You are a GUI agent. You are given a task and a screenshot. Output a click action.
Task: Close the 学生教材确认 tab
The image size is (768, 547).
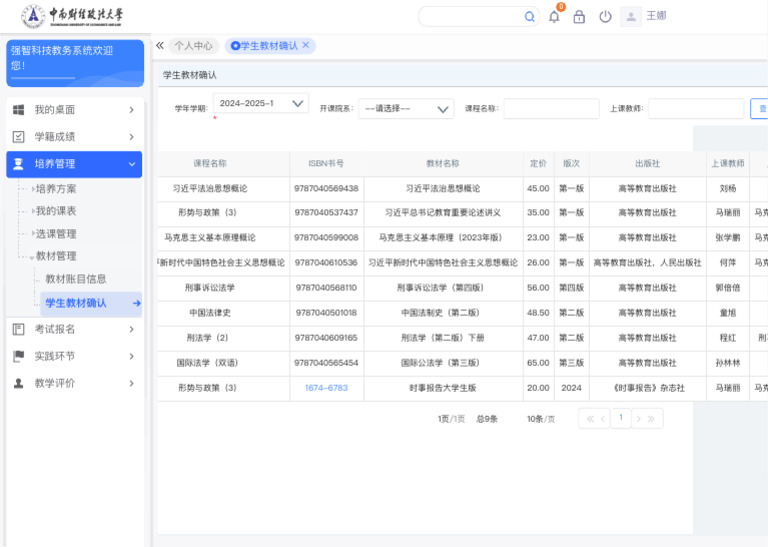306,45
